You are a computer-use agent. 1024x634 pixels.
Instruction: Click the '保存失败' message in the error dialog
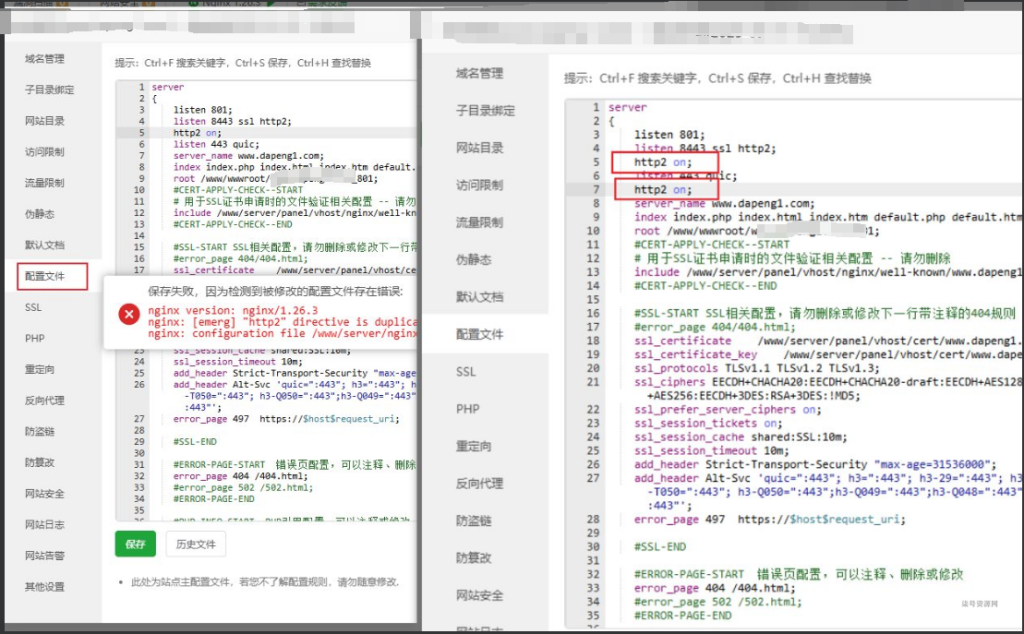tap(276, 291)
